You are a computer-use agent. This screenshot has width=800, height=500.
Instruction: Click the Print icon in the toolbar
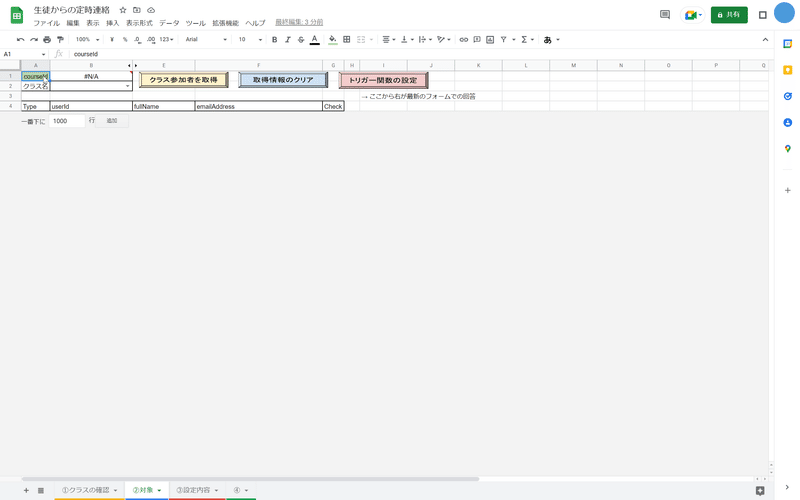coord(47,39)
